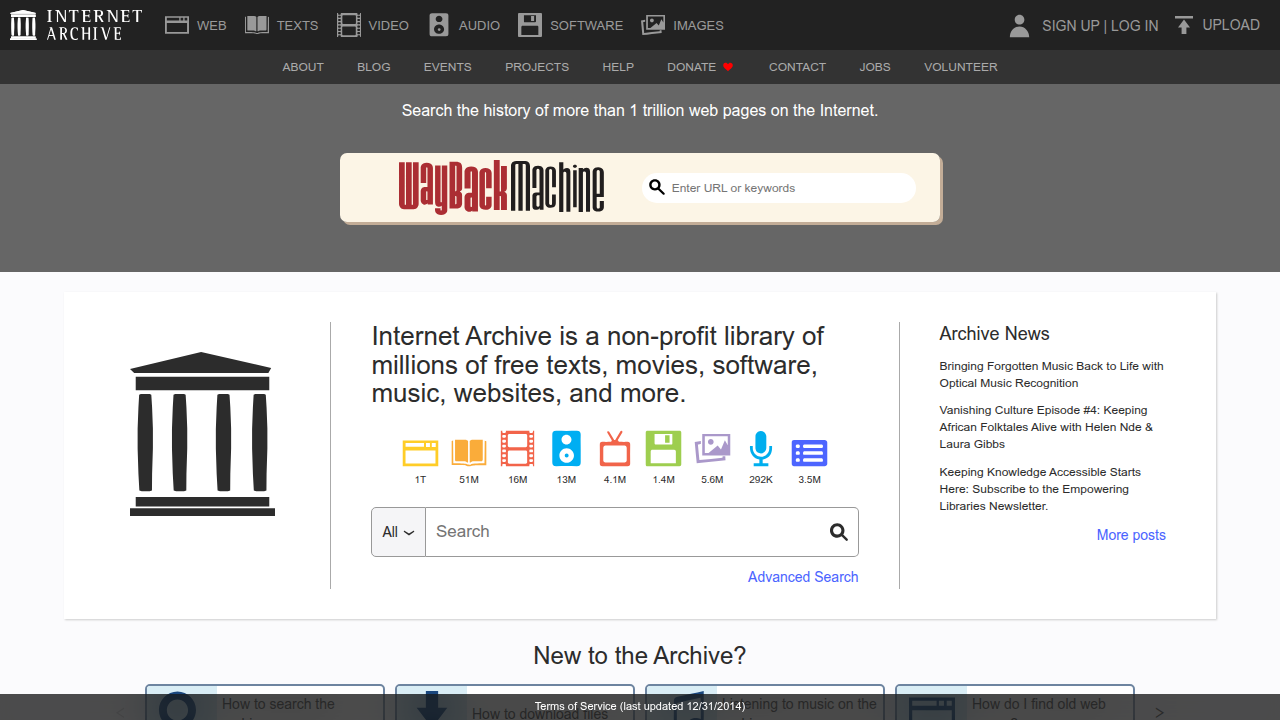Click the user avatar icon
Image resolution: width=1280 pixels, height=720 pixels.
pyautogui.click(x=1019, y=25)
